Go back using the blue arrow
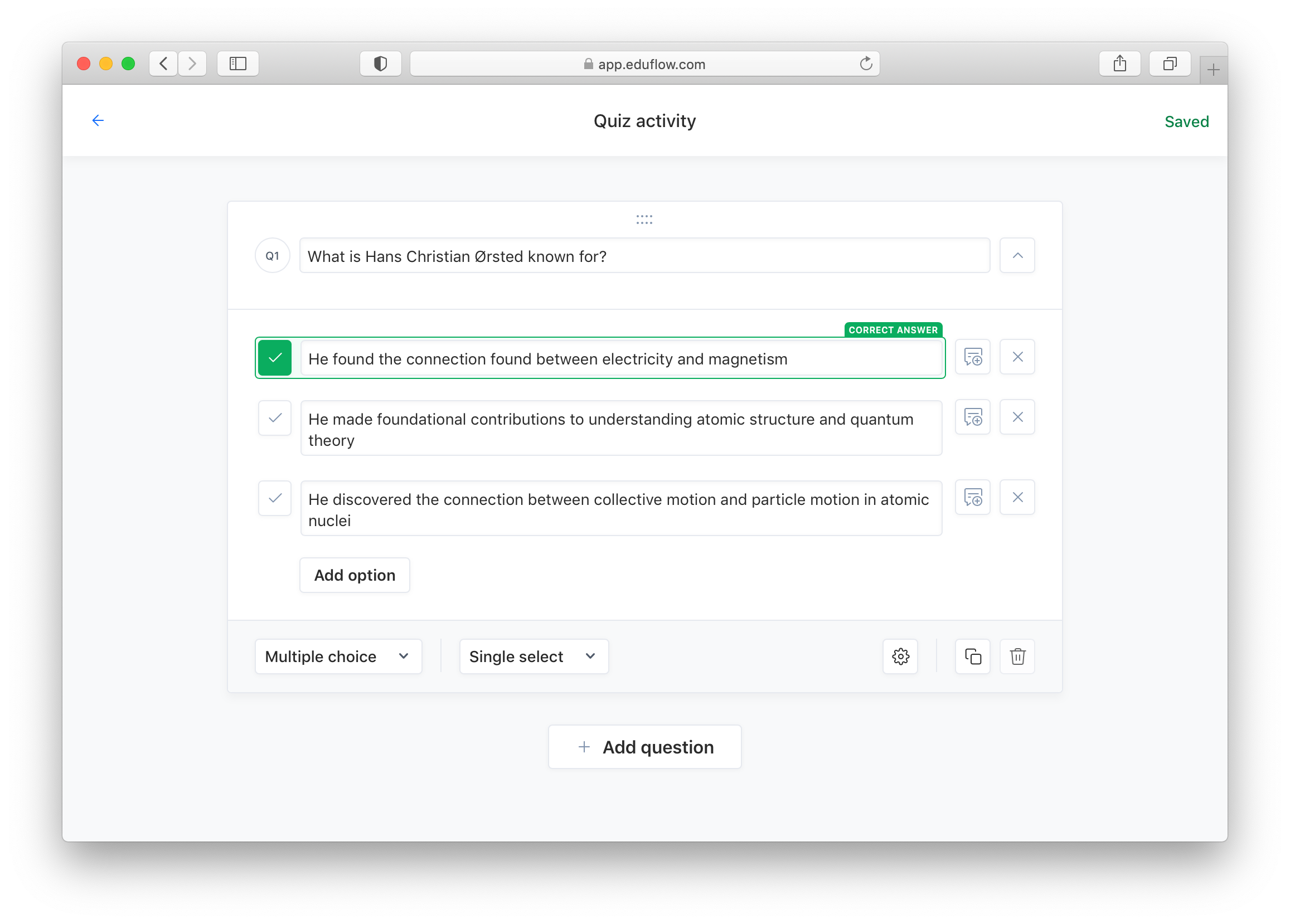The image size is (1290, 924). (98, 120)
